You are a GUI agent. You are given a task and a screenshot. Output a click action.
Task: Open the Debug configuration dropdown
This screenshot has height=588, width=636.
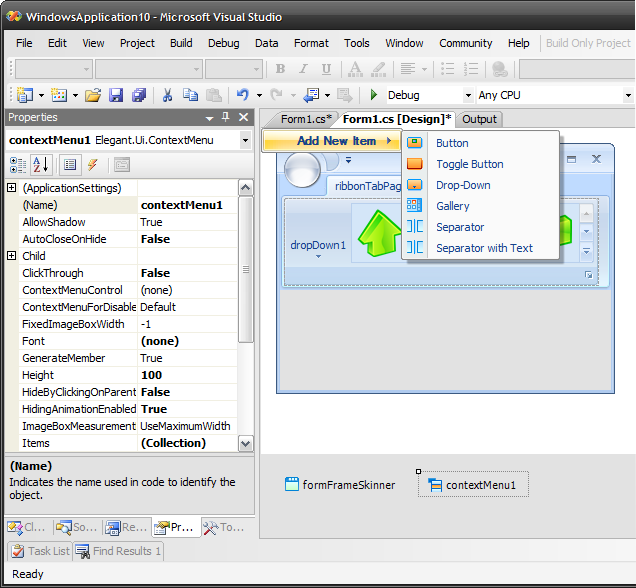[468, 96]
